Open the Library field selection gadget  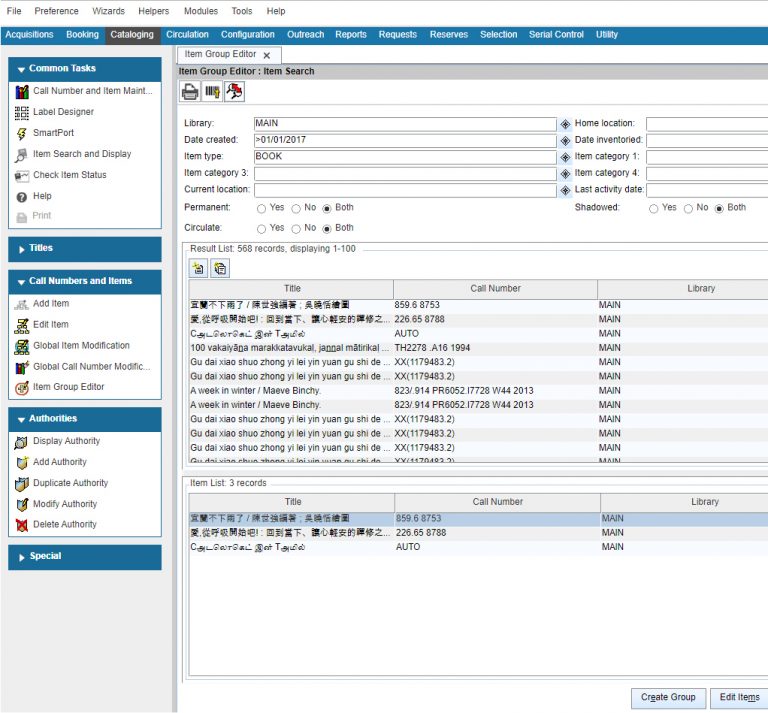[565, 124]
